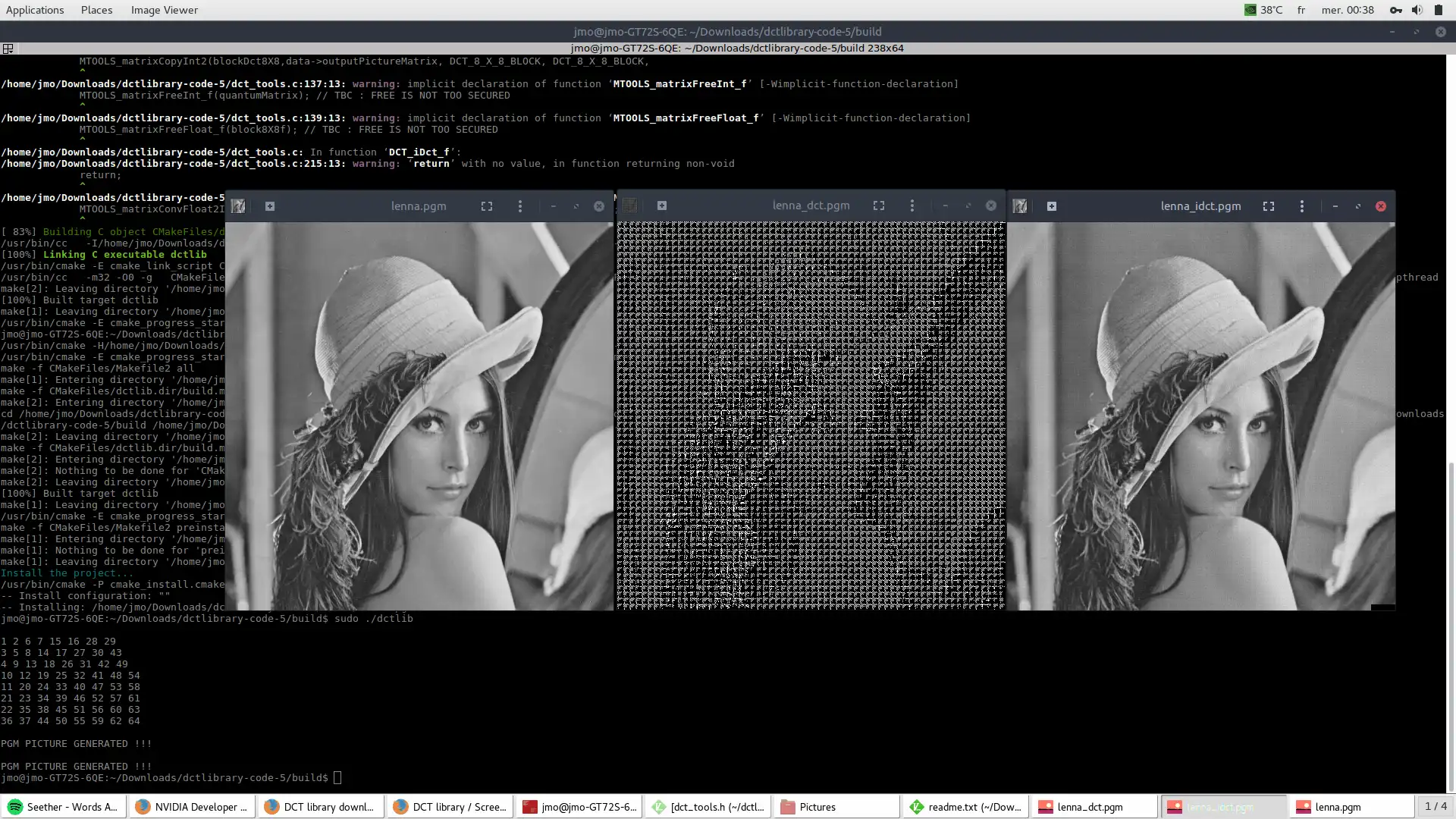Switch to lenna.pgm taskbar item

coord(1352,807)
